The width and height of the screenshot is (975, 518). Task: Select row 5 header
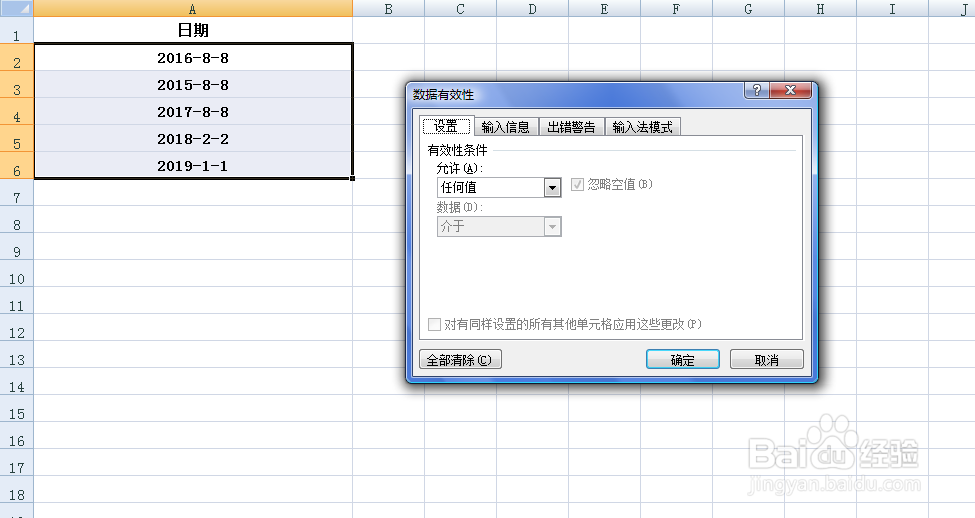tap(16, 139)
